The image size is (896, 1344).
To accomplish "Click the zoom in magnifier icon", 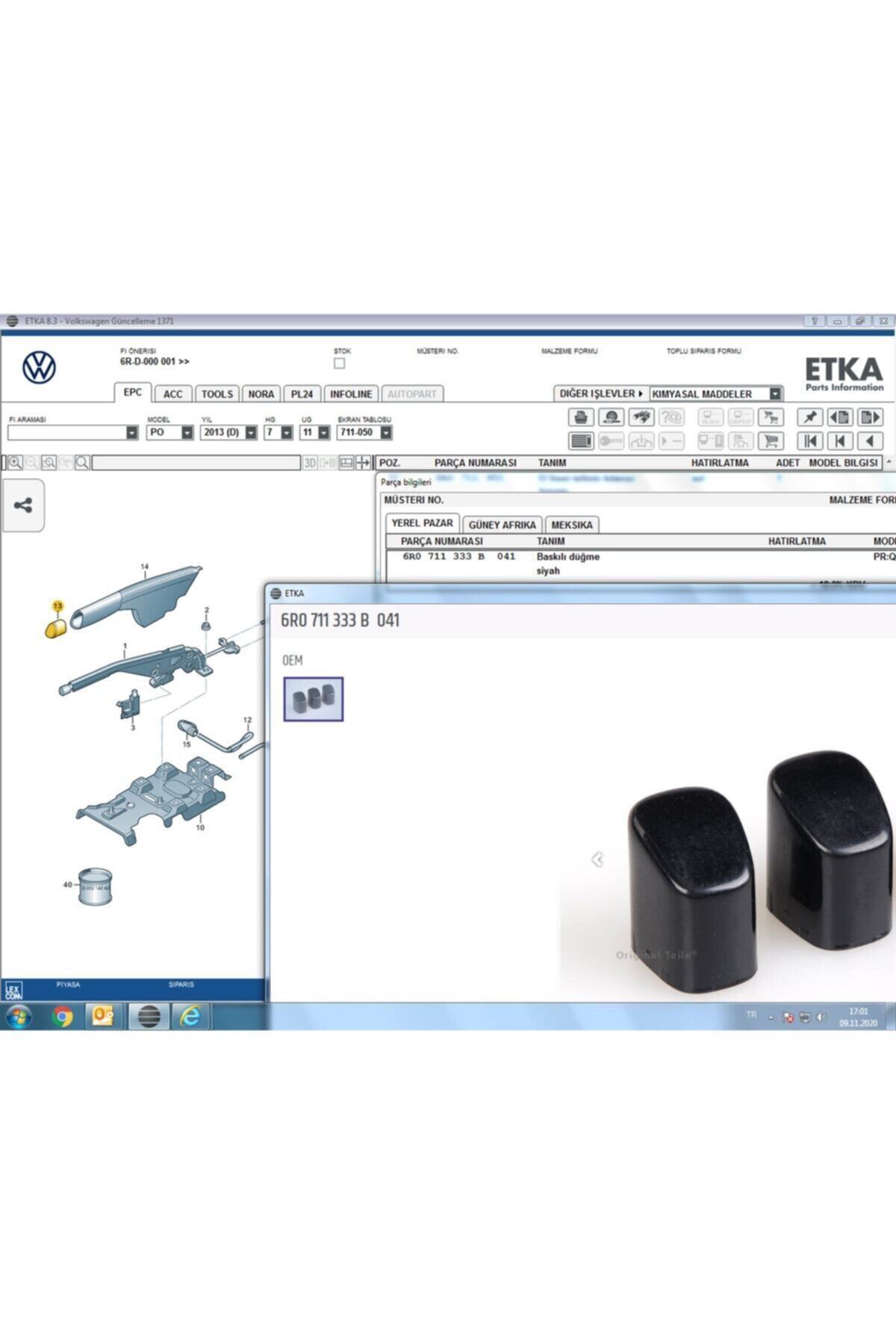I will pos(15,463).
